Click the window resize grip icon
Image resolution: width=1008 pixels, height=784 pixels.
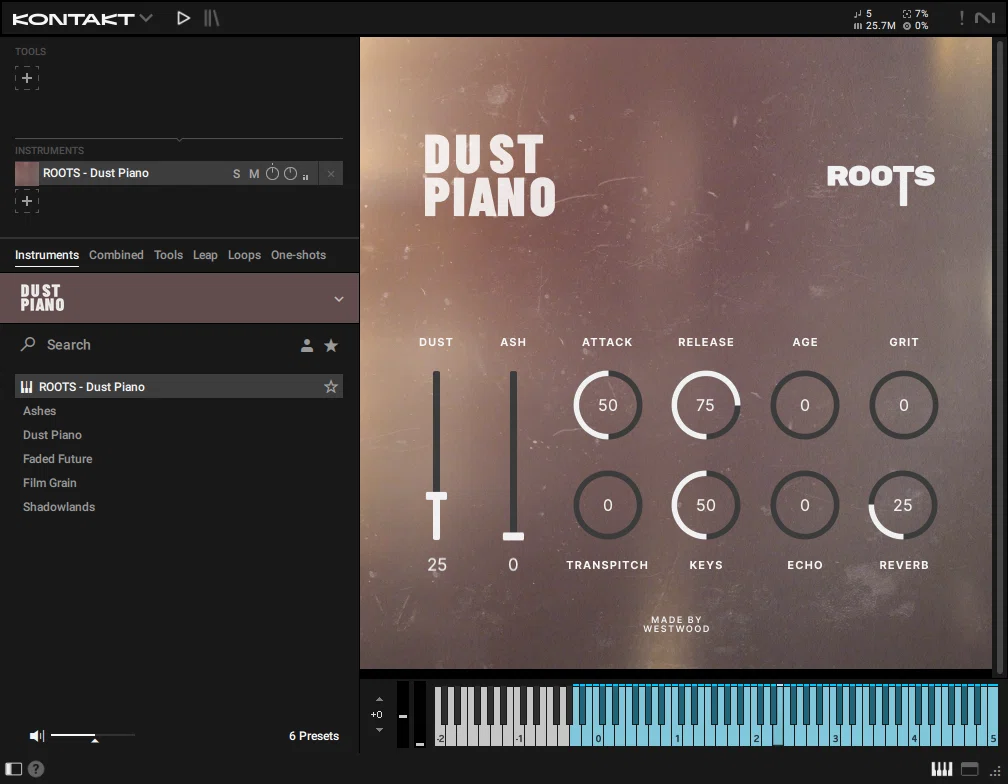point(995,771)
